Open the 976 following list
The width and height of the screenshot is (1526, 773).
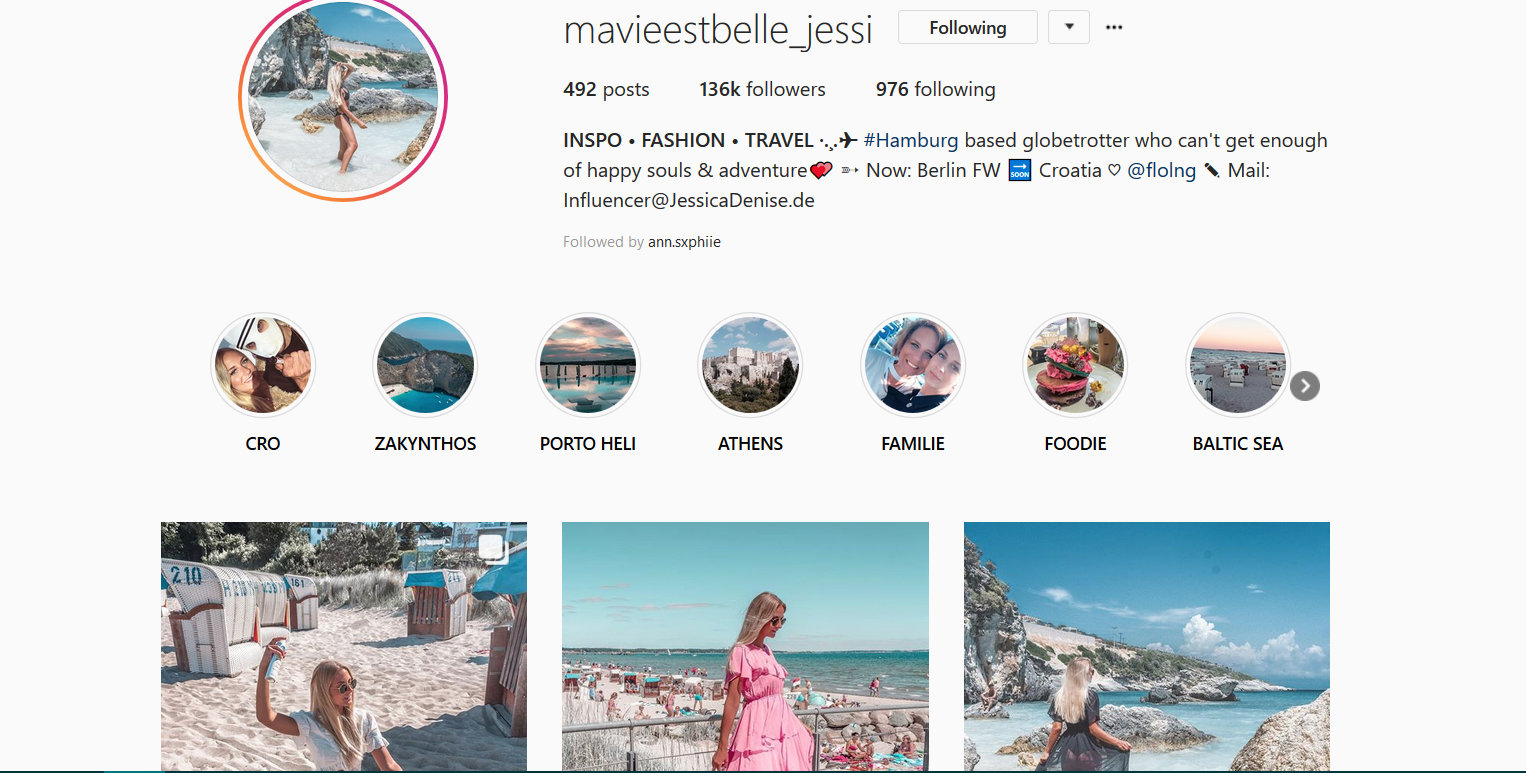tap(935, 89)
